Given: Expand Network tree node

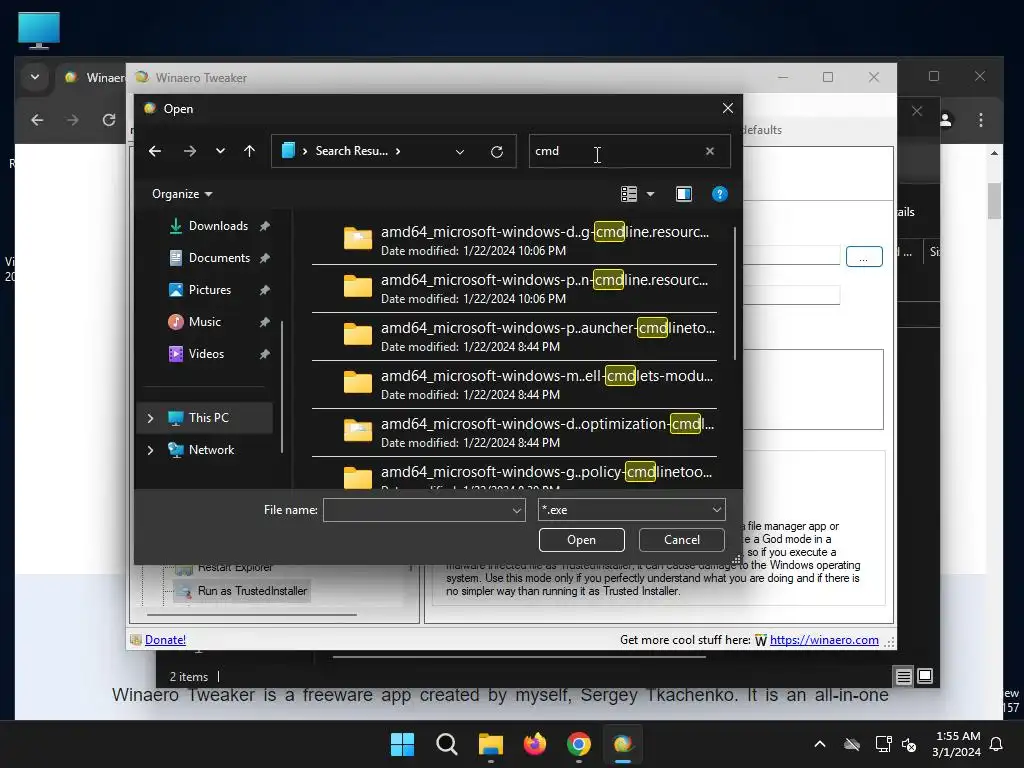Looking at the screenshot, I should pyautogui.click(x=150, y=450).
